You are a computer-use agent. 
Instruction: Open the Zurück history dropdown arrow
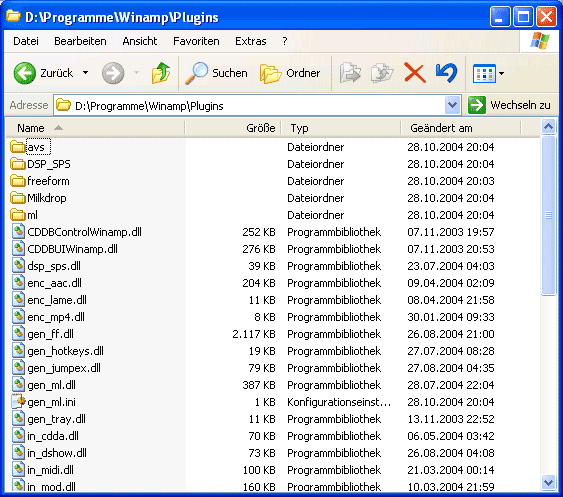[x=85, y=73]
